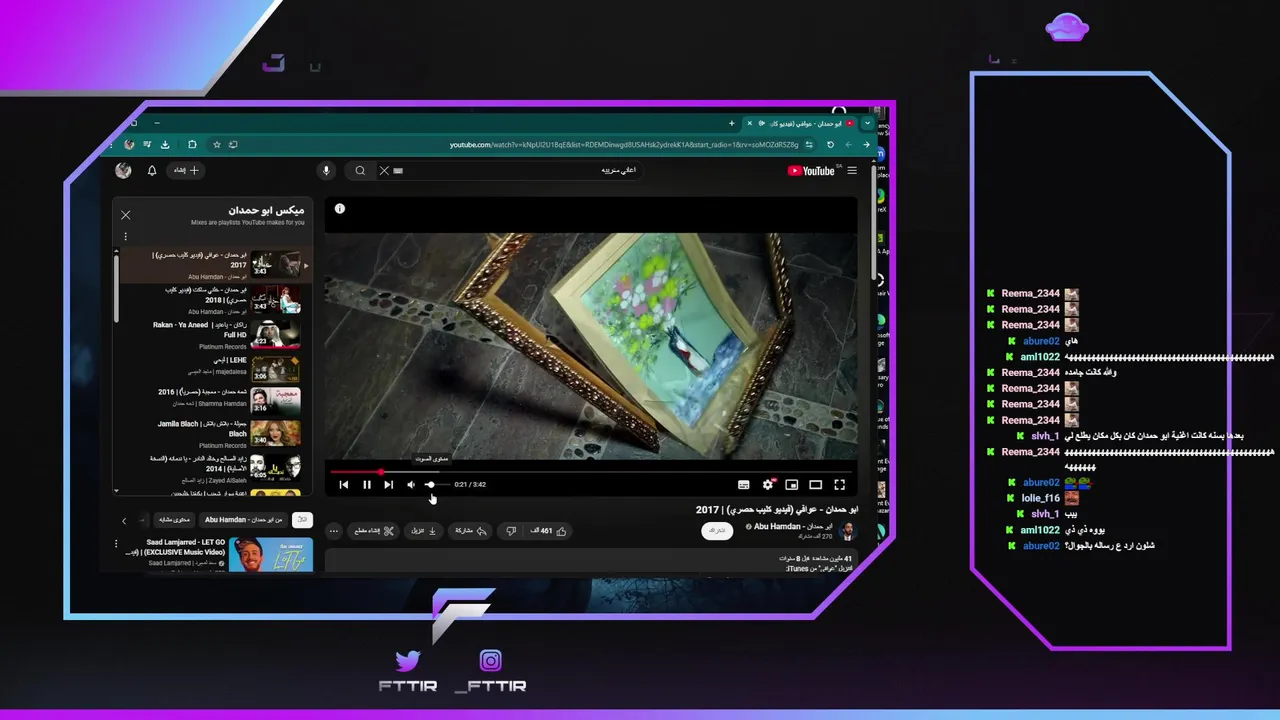1280x720 pixels.
Task: Go to the YouTube home logo
Action: [x=812, y=171]
